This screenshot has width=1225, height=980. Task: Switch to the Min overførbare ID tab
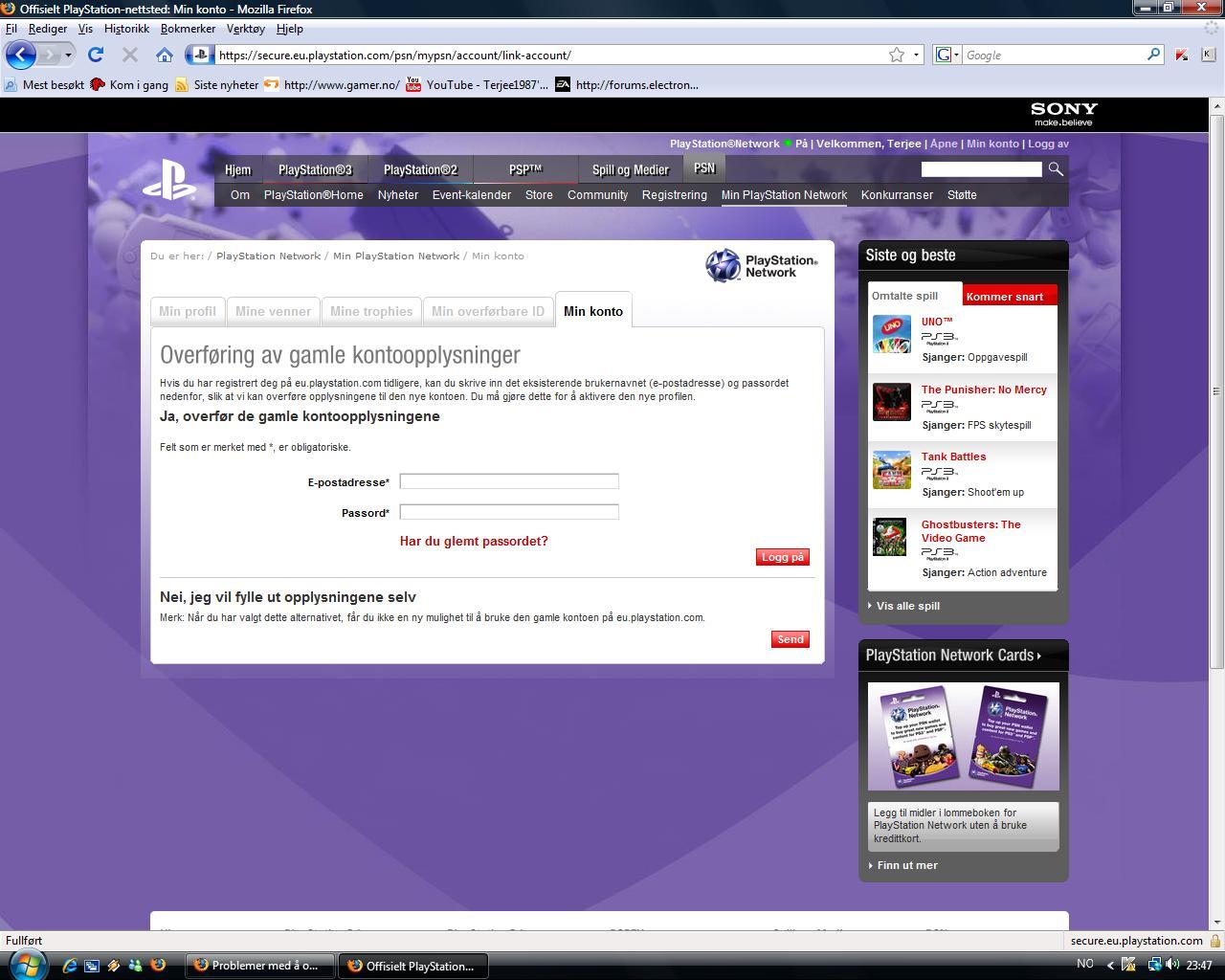pyautogui.click(x=488, y=312)
